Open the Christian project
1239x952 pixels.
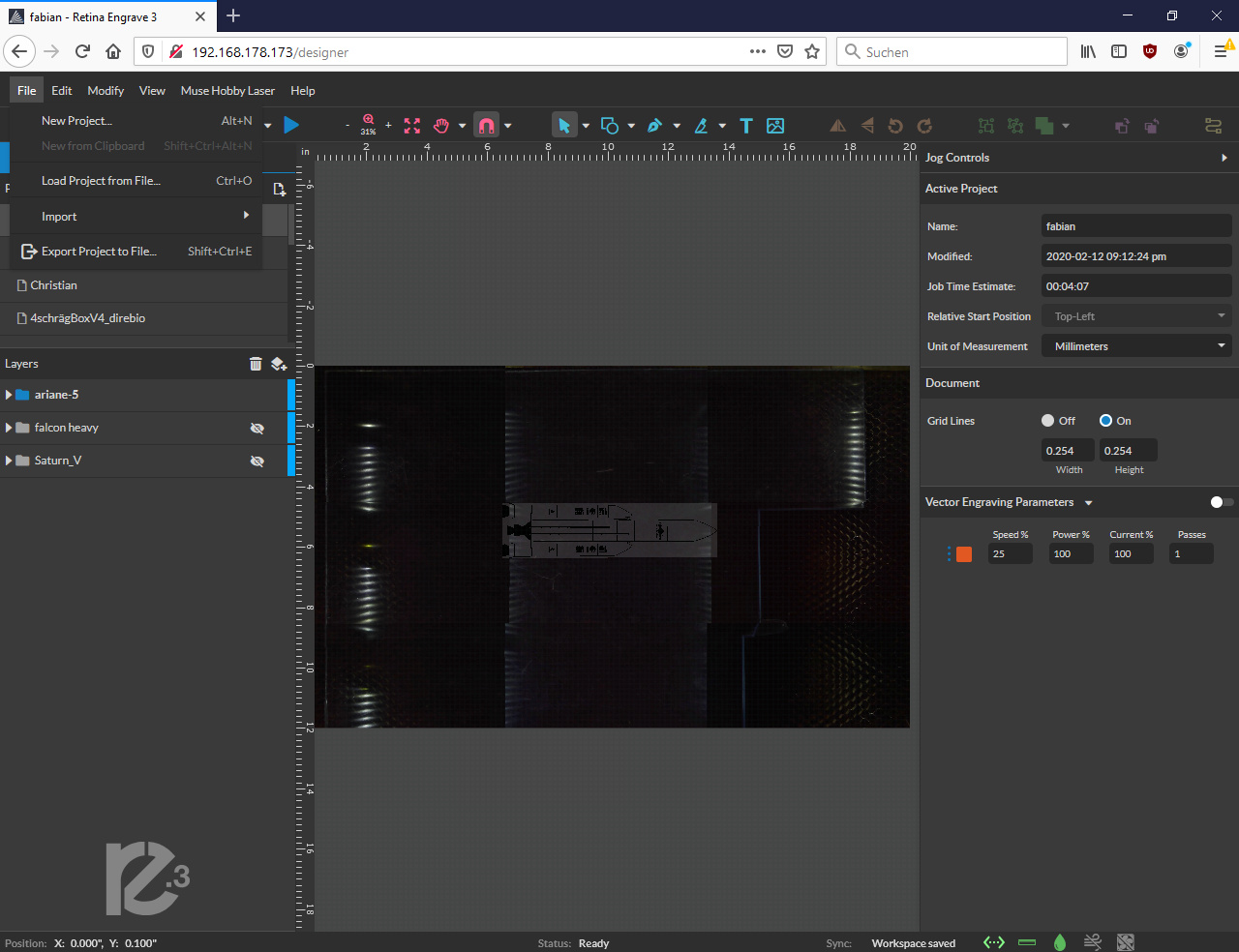144,285
